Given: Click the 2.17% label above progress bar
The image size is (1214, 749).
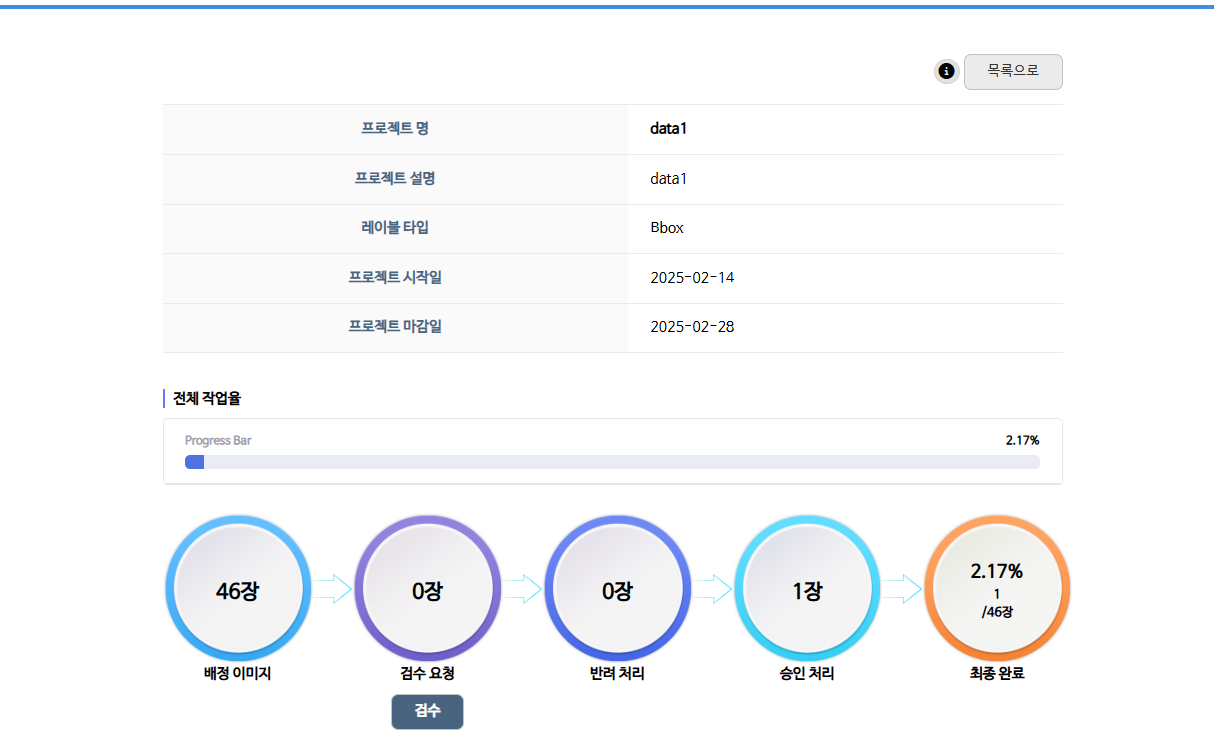Looking at the screenshot, I should tap(1022, 440).
